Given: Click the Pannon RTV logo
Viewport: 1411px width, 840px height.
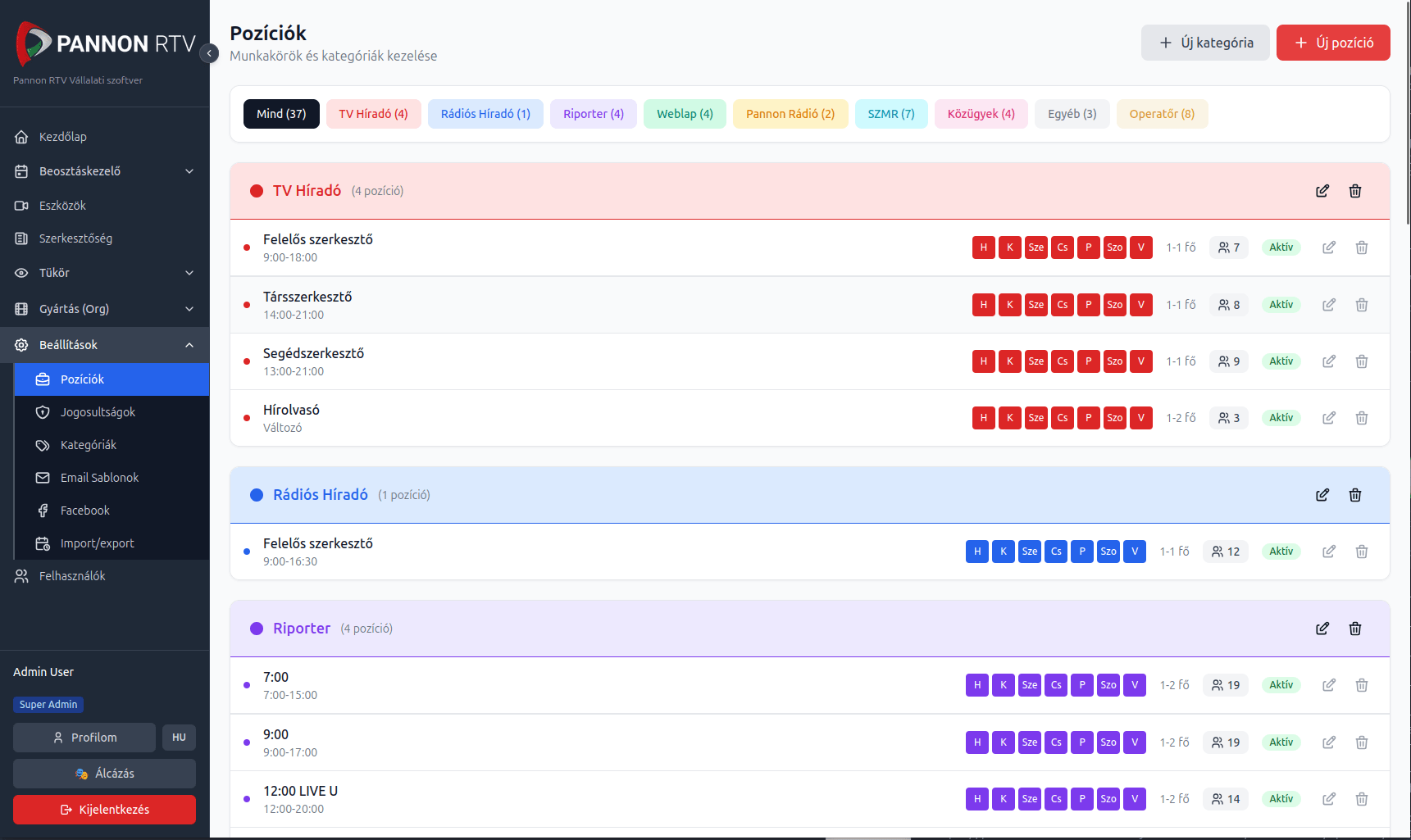Looking at the screenshot, I should point(106,44).
